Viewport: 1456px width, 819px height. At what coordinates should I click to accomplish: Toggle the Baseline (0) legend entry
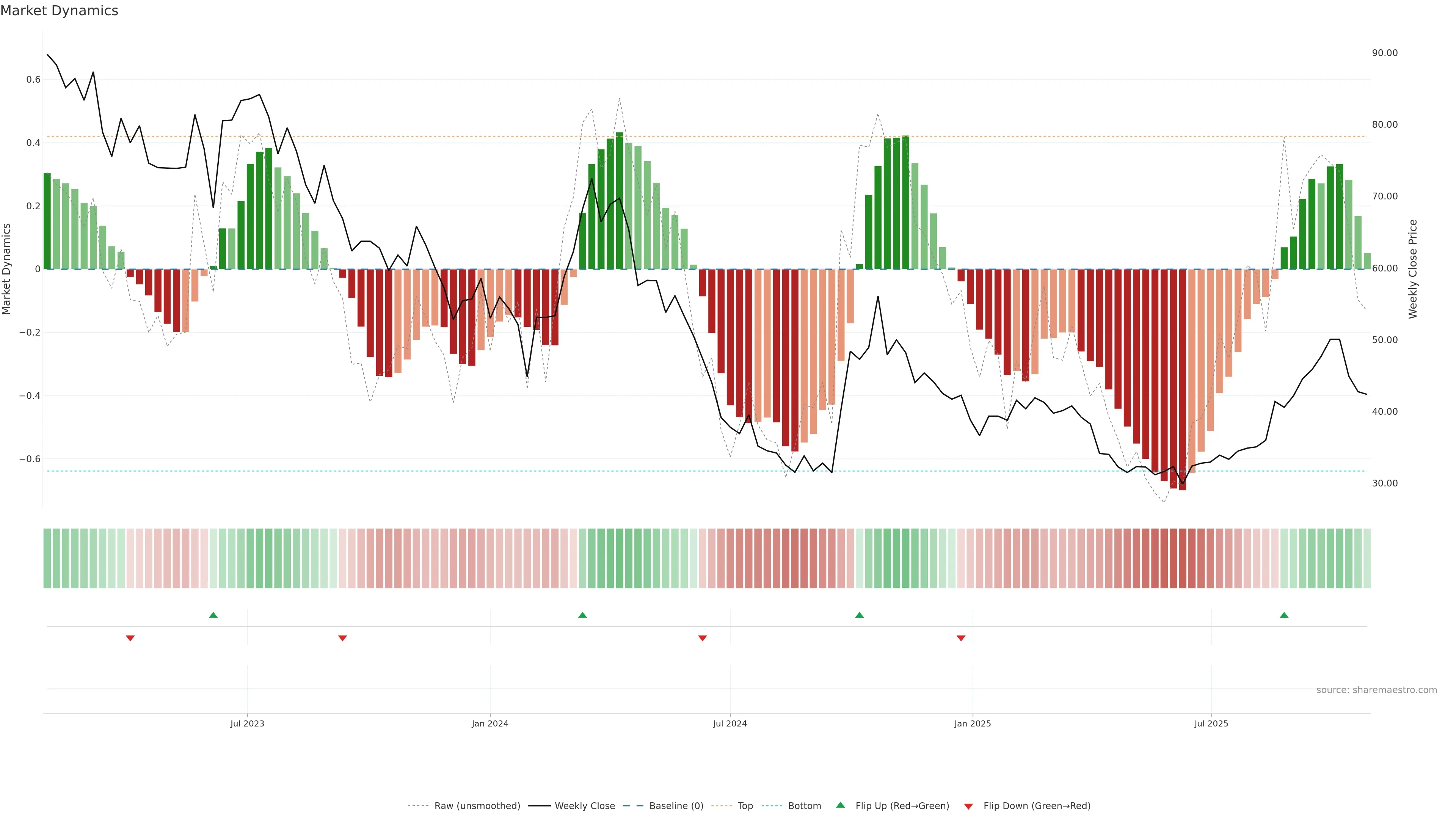676,806
